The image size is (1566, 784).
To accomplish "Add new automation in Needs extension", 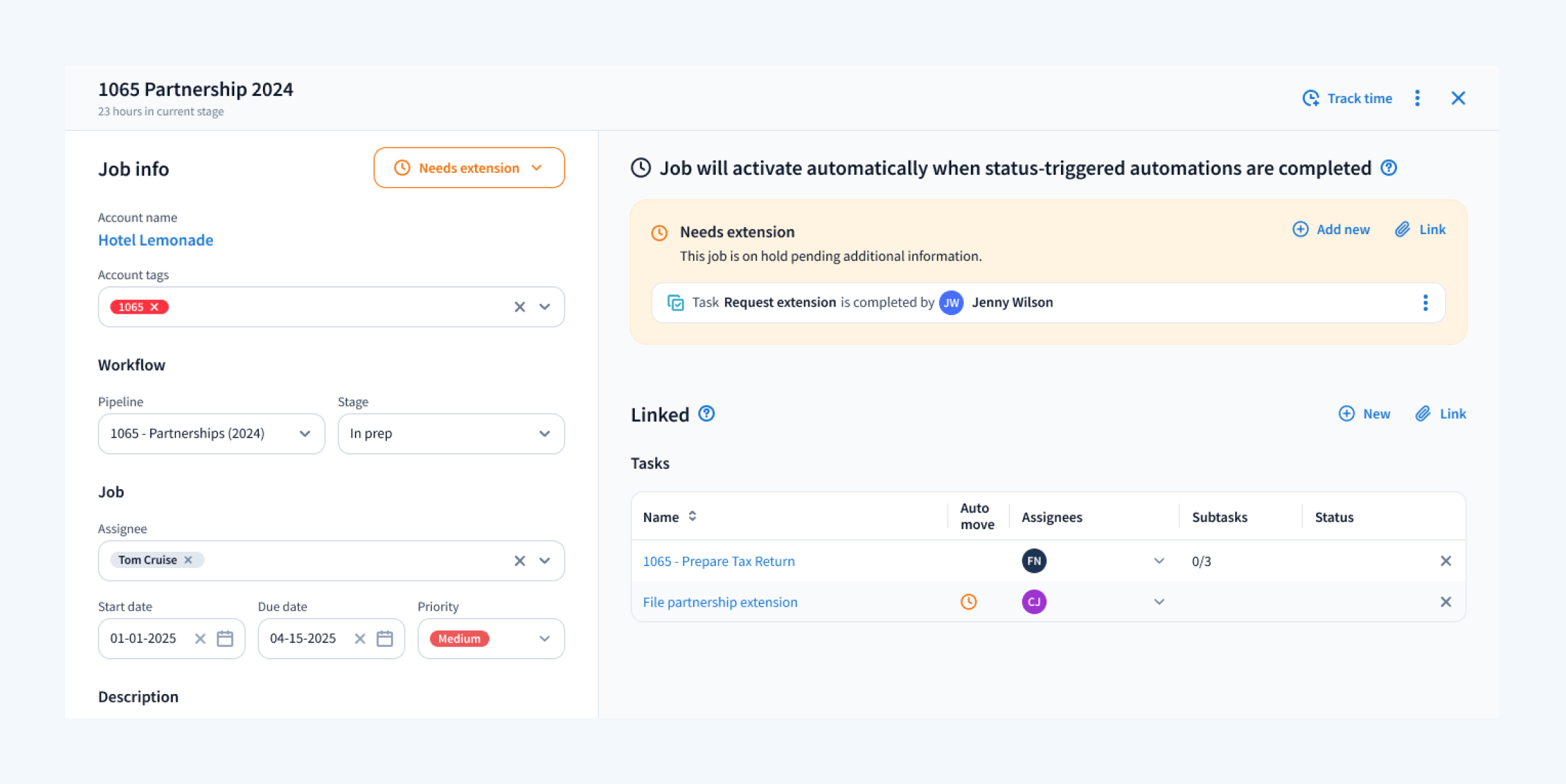I will [1331, 230].
